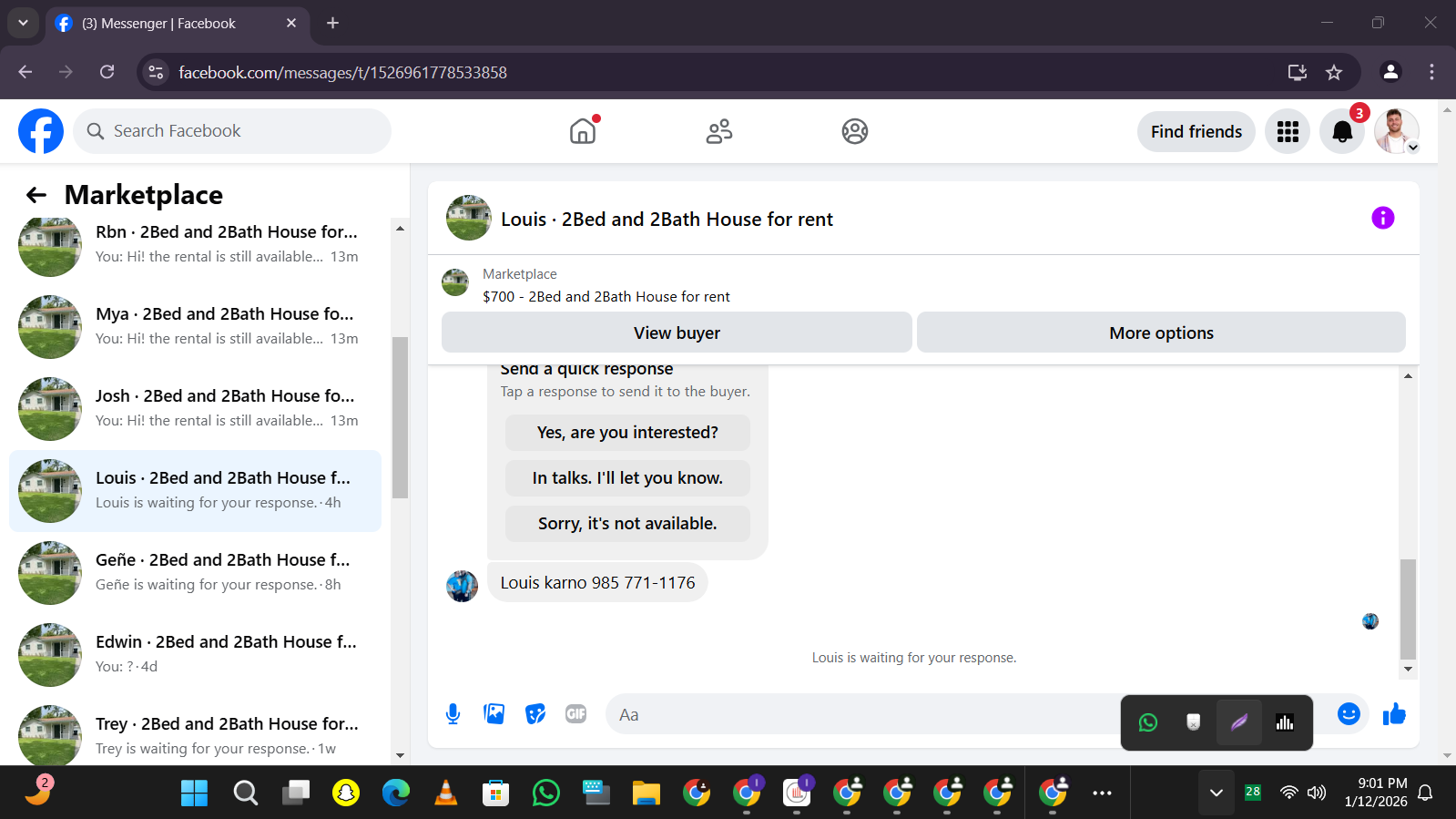Open File Explorer from taskbar
Viewport: 1456px width, 819px height.
pyautogui.click(x=646, y=793)
